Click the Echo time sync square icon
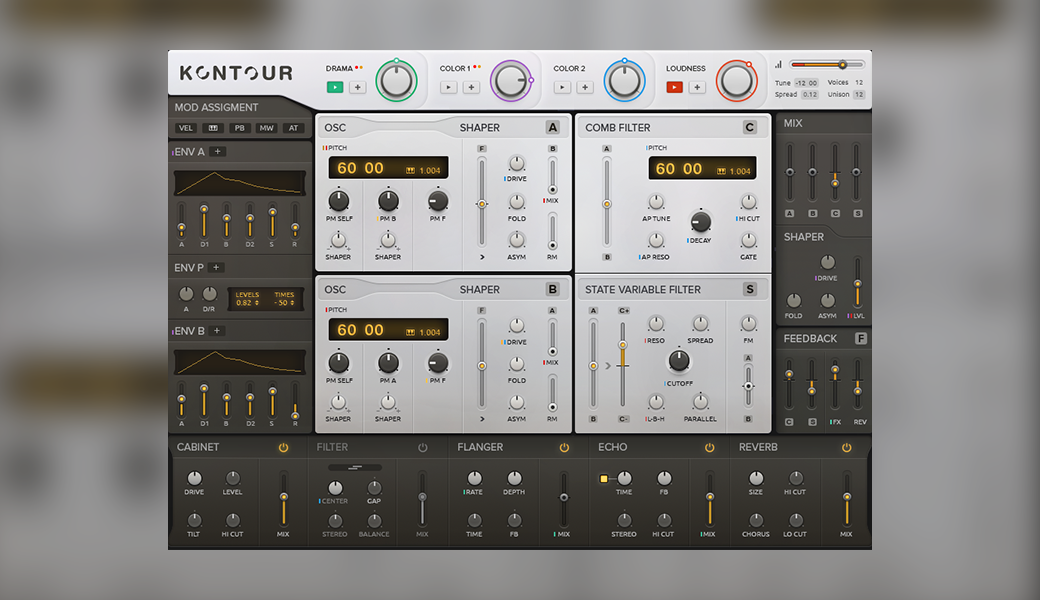This screenshot has width=1040, height=600. point(604,478)
